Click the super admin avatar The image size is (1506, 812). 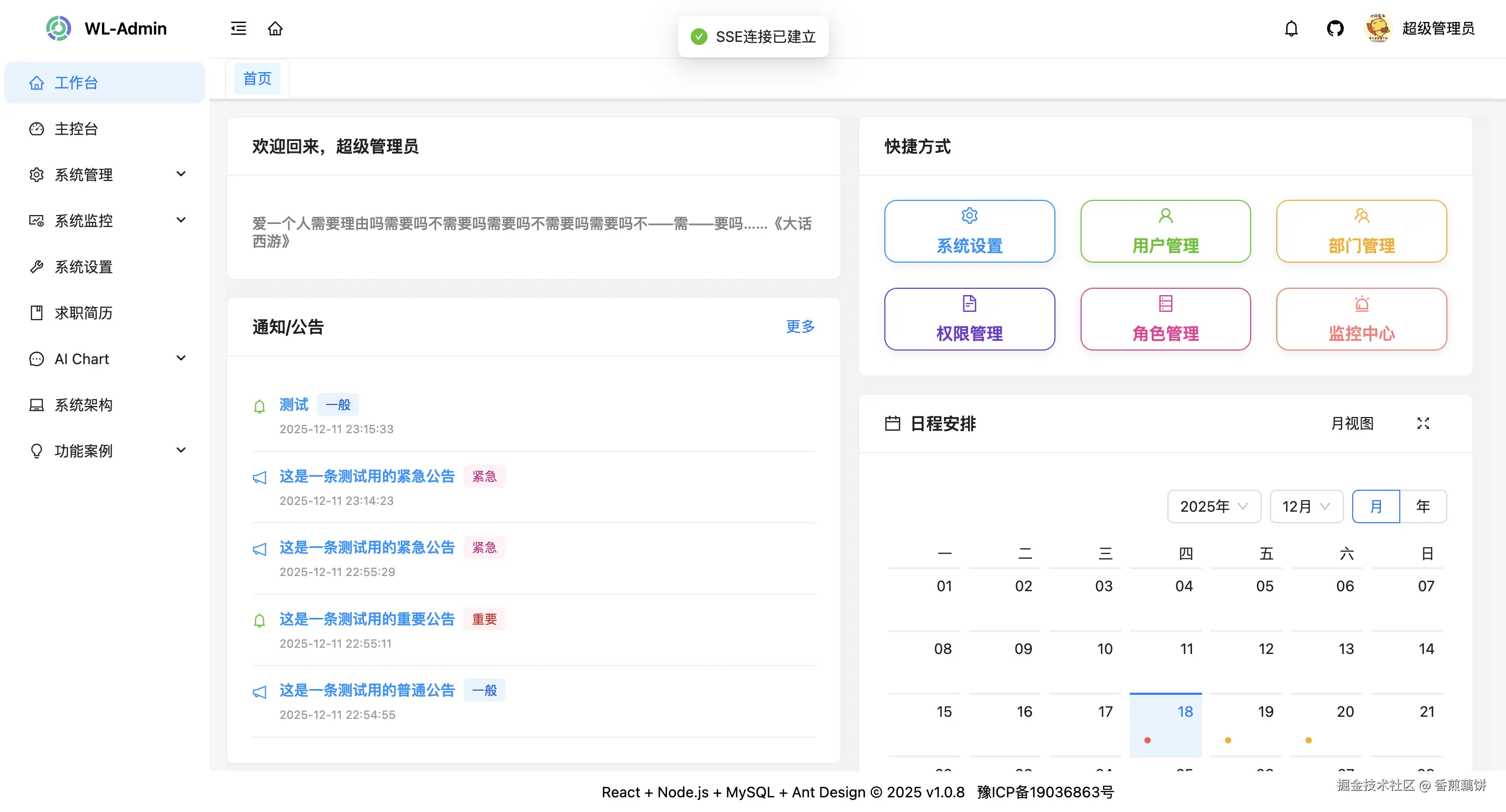(1377, 28)
